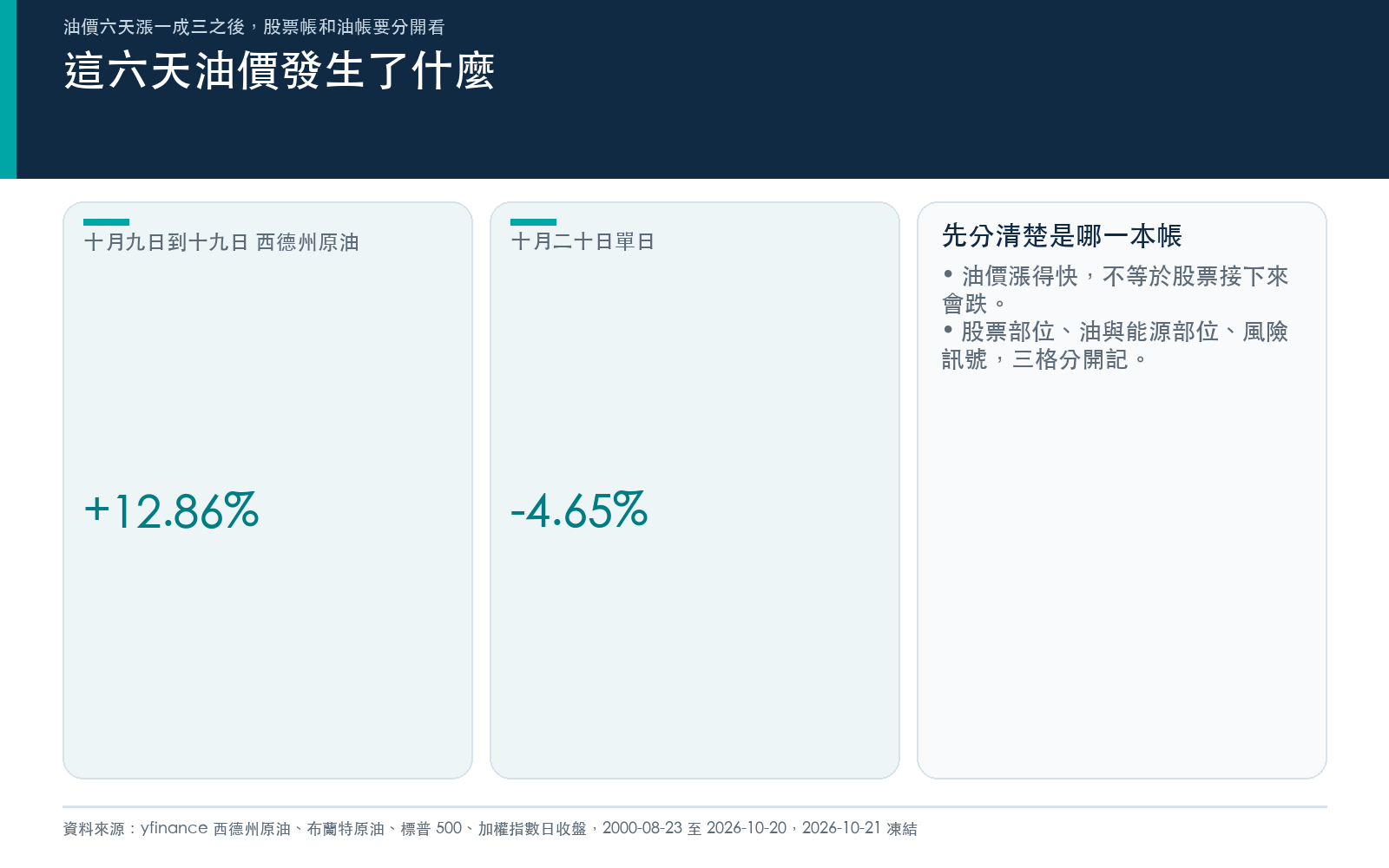Select the -4.65% value

click(x=579, y=510)
